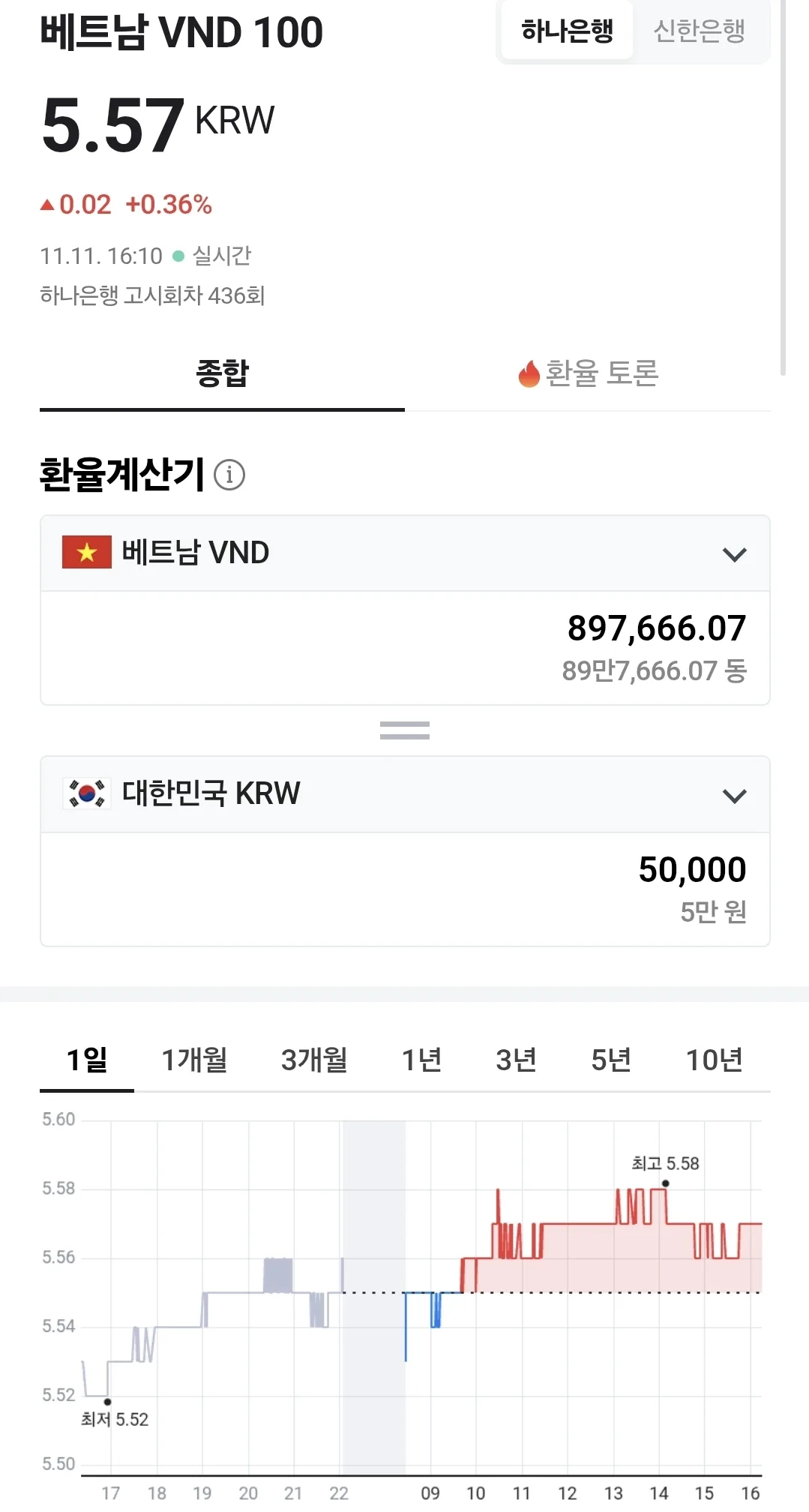Tap the swap currencies handle icon
809x1512 pixels.
click(x=405, y=730)
